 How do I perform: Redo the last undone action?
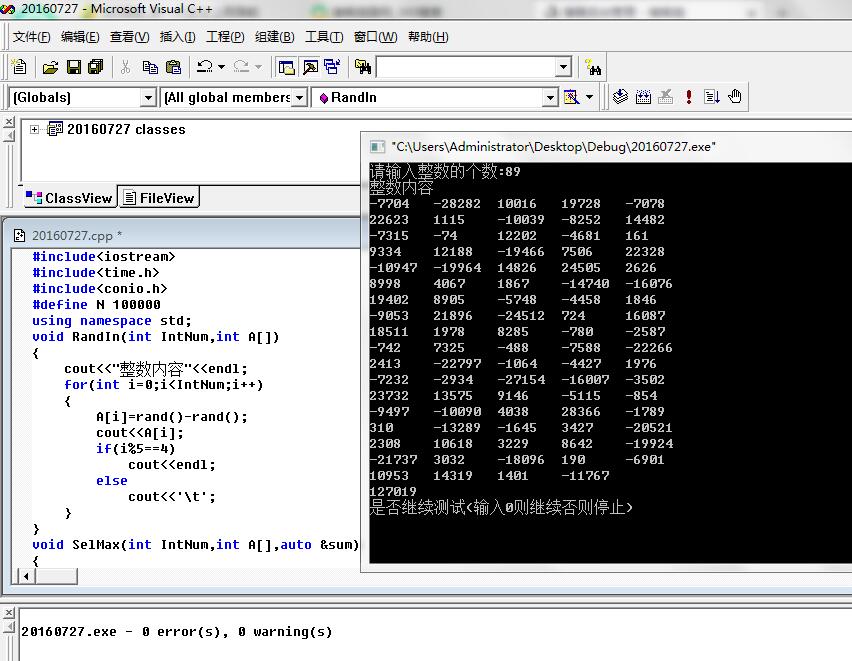coord(241,67)
